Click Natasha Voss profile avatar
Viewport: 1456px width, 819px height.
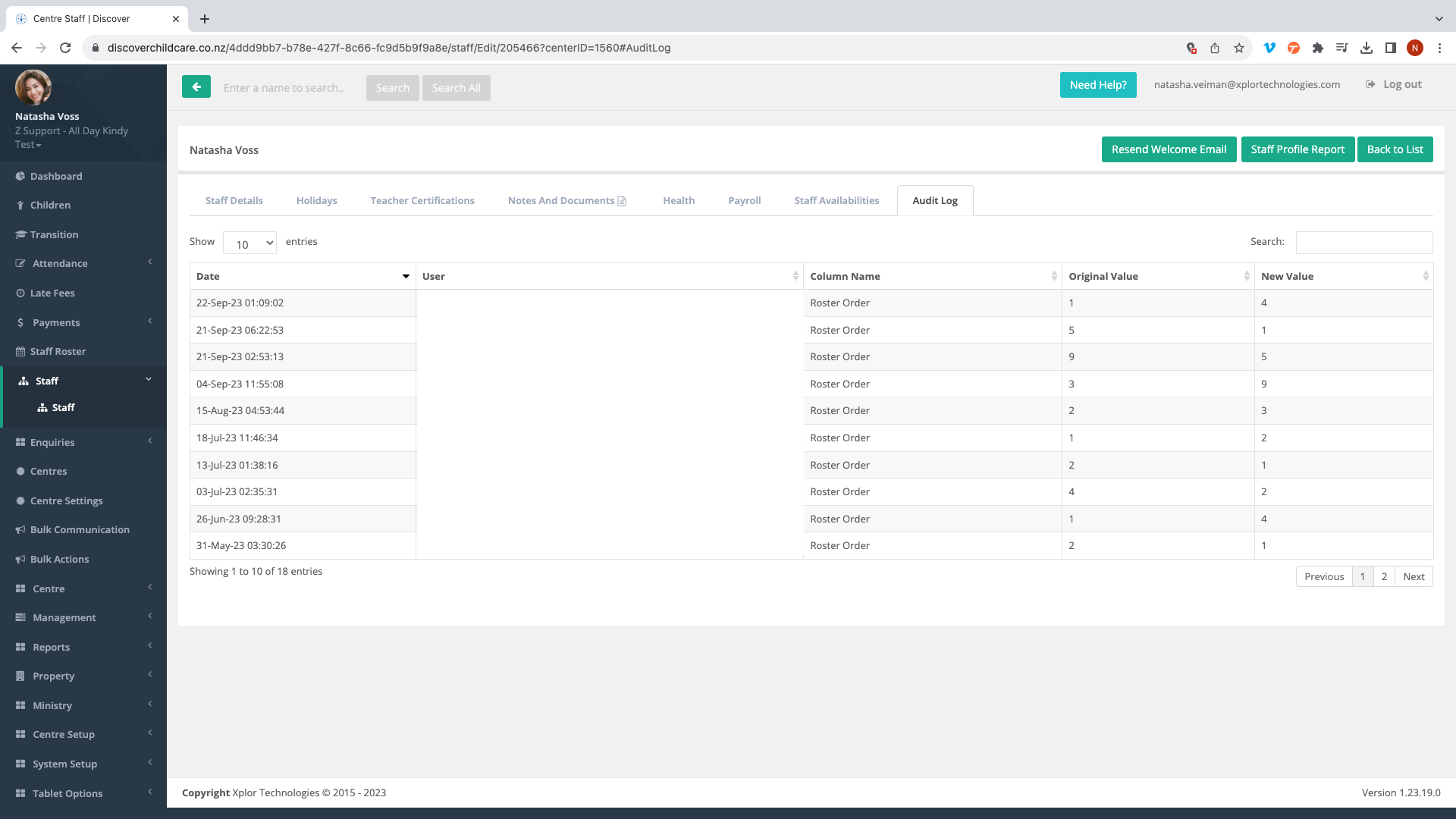click(33, 87)
